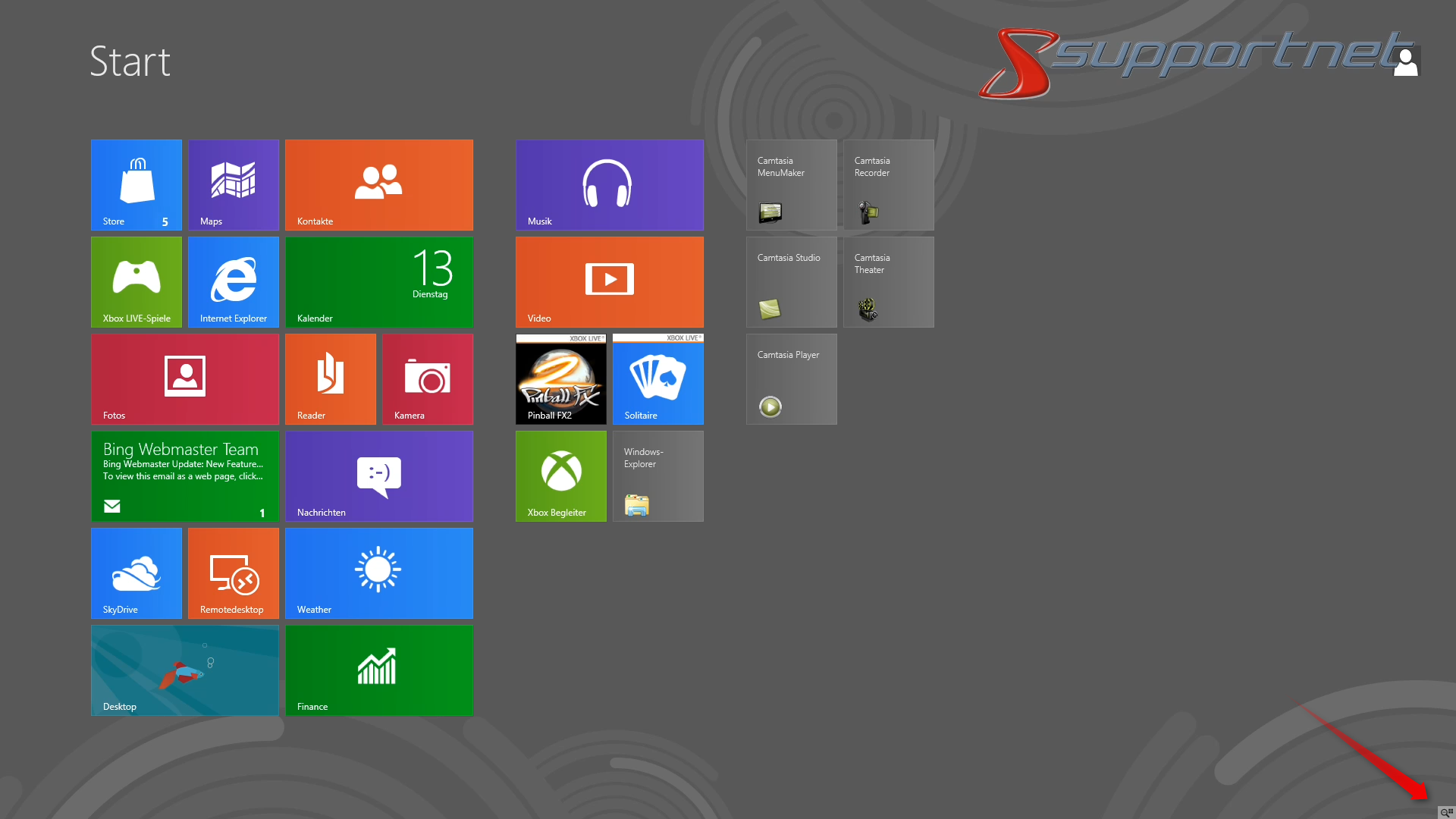Open the SkyDrive tile
This screenshot has height=819, width=1456.
(136, 573)
